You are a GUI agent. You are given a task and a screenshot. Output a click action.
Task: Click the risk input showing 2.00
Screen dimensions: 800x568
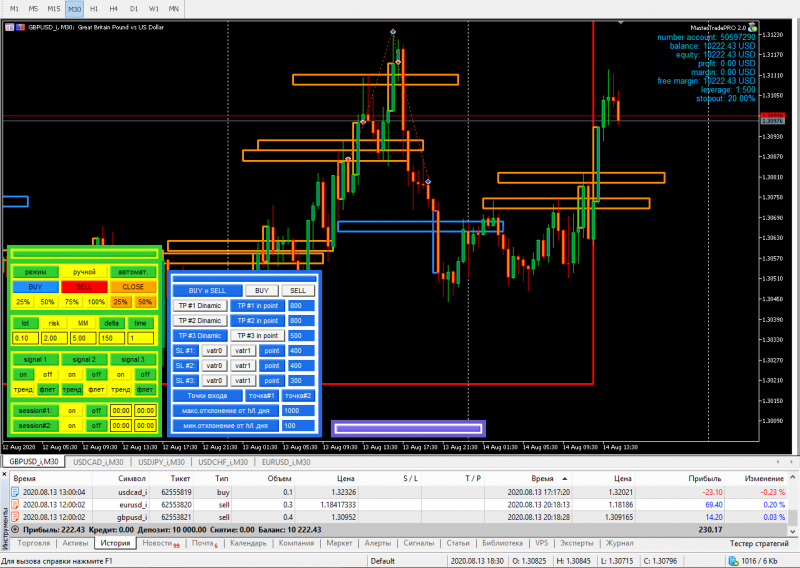pyautogui.click(x=54, y=338)
